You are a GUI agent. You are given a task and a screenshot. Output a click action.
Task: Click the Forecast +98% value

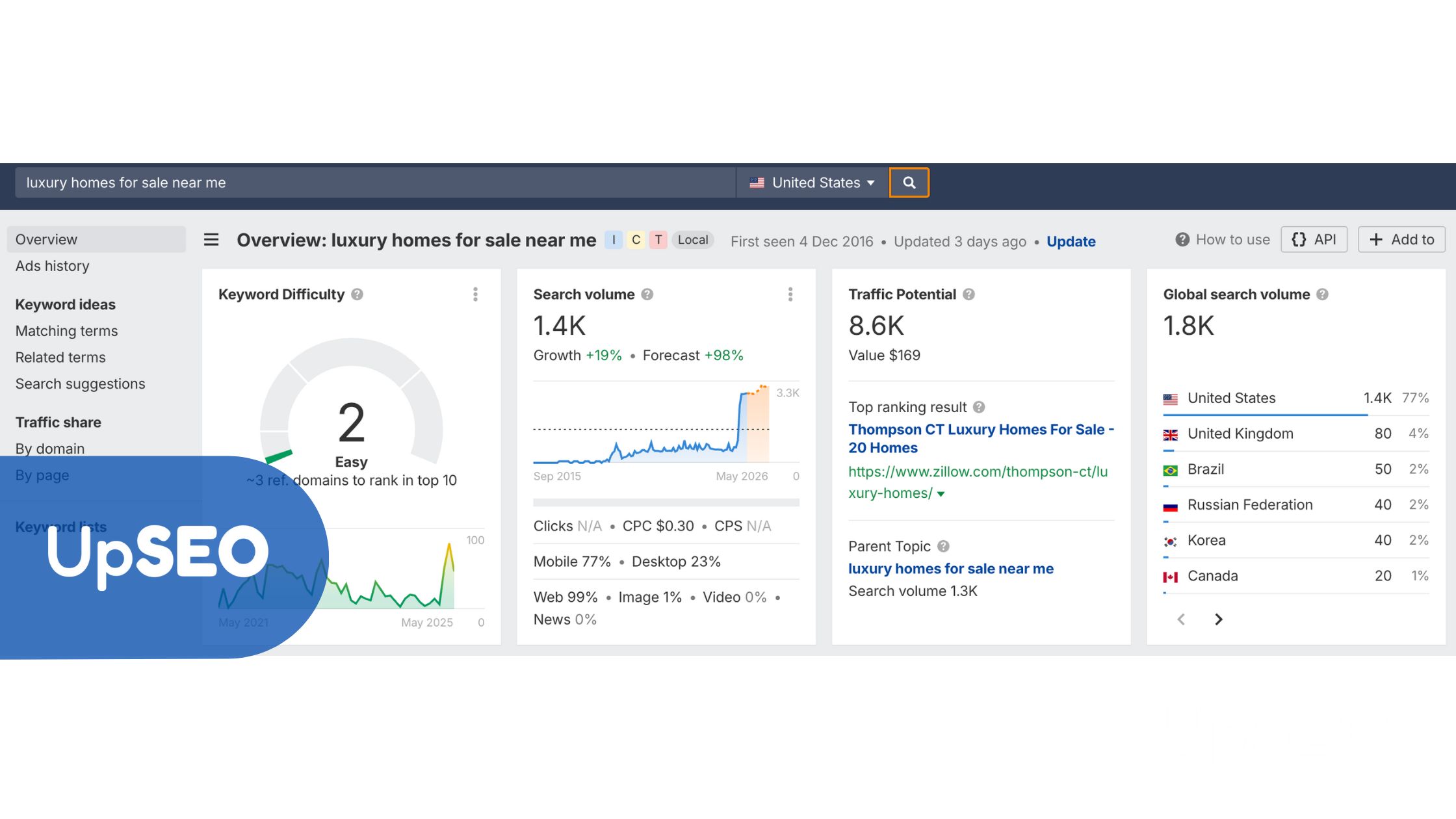(x=723, y=356)
